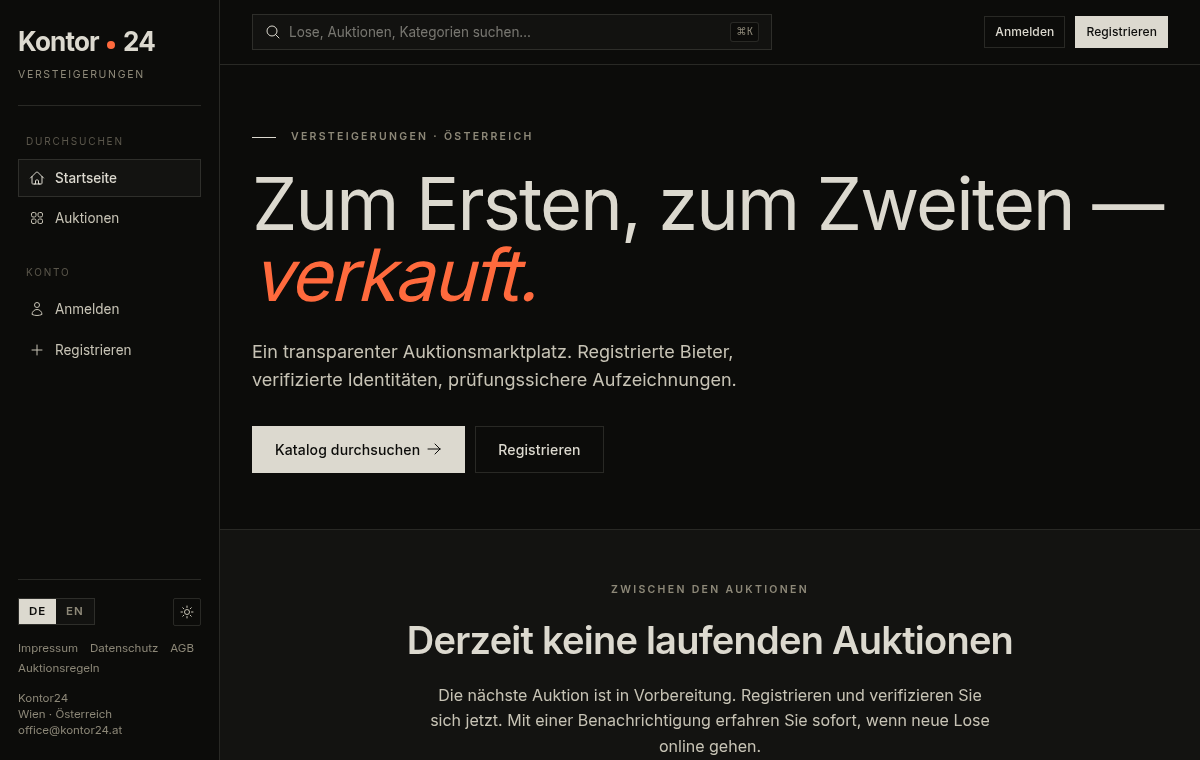This screenshot has height=760, width=1200.
Task: Click the Katalog durchsuchen button
Action: point(358,449)
